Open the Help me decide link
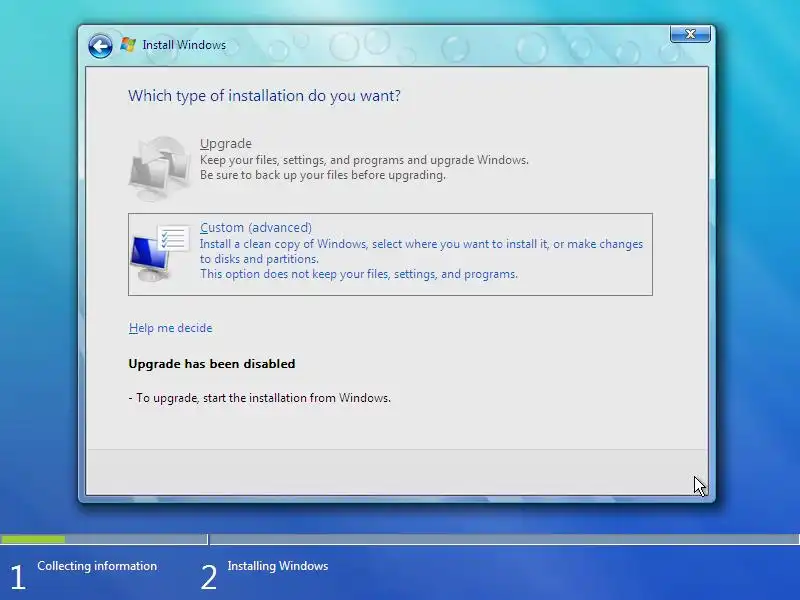This screenshot has height=600, width=800. tap(170, 328)
